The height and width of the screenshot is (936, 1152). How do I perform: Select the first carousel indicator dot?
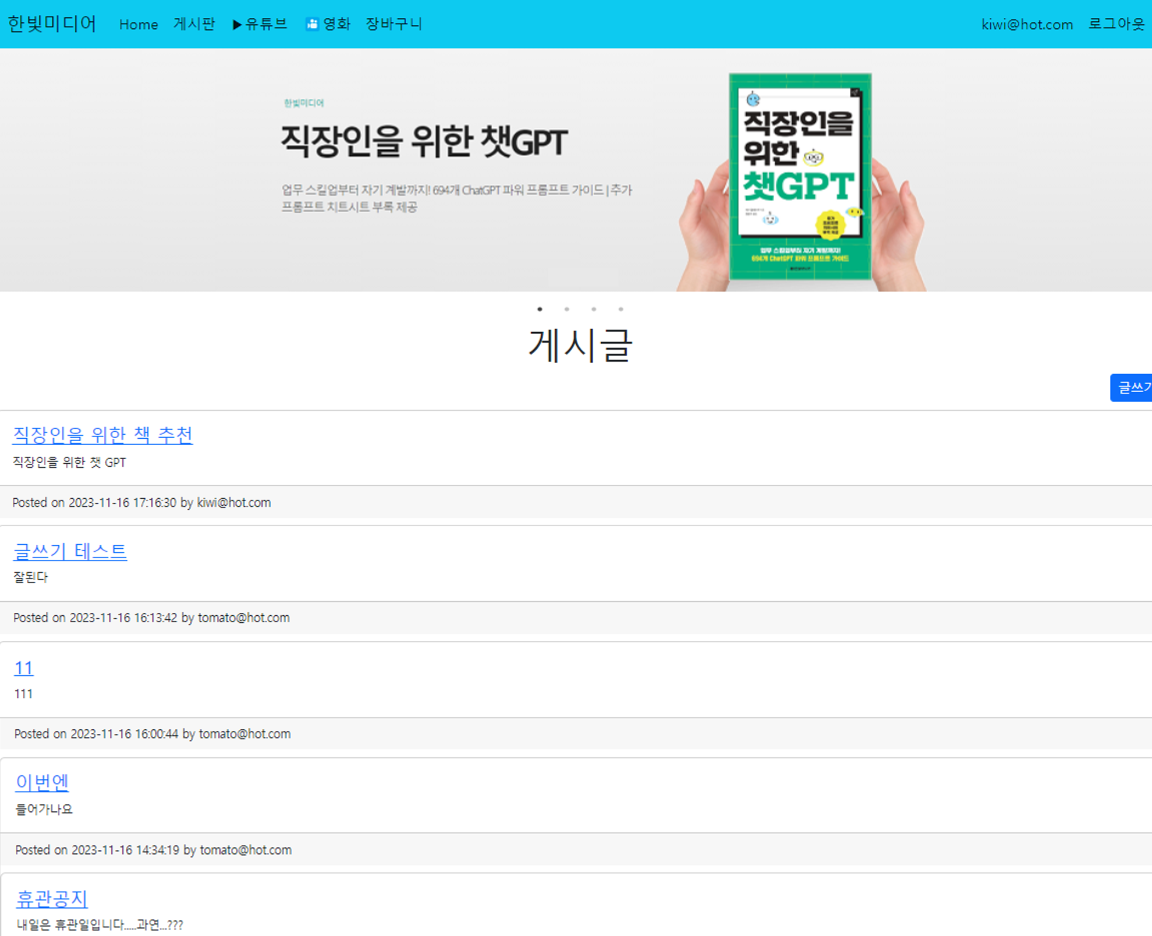(x=539, y=309)
